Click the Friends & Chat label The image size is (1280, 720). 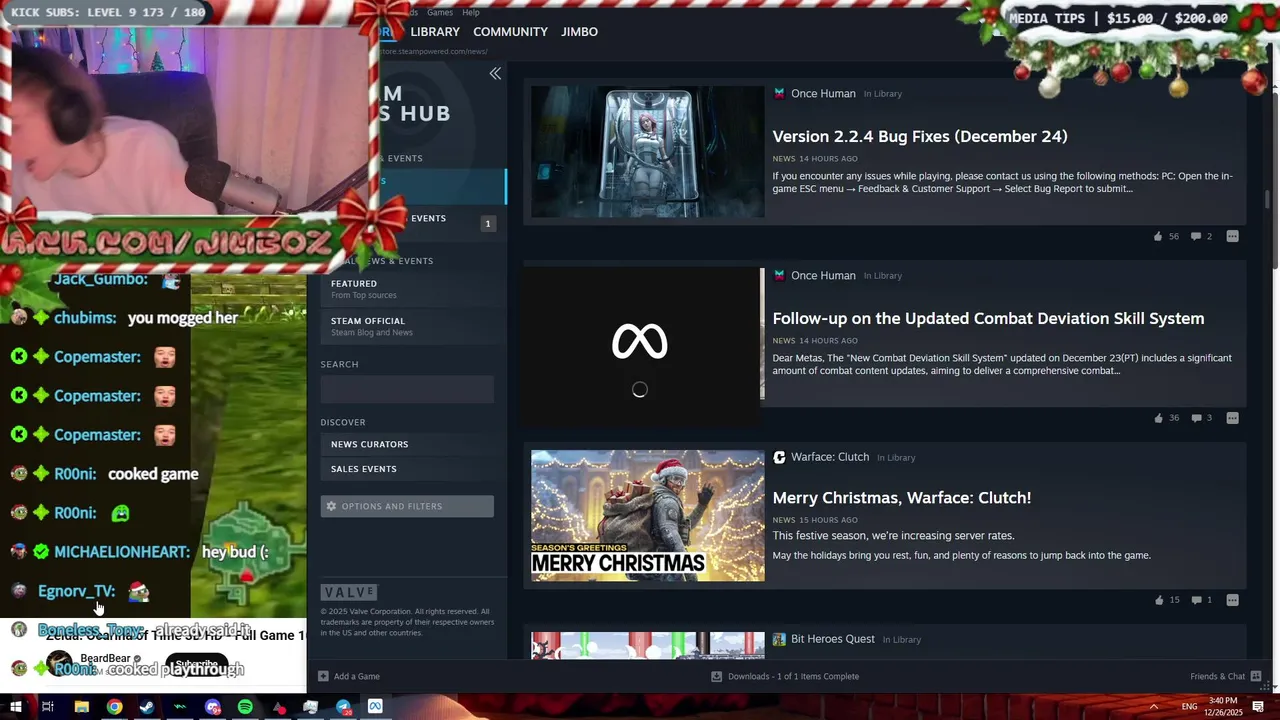(x=1217, y=677)
